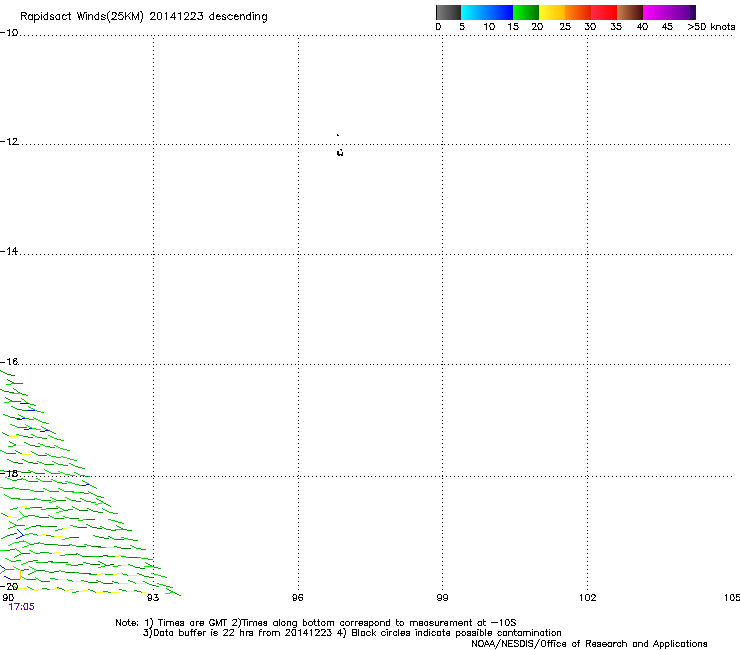Click the longitude label '99'
Viewport: 740px width, 650px height.
click(x=442, y=598)
